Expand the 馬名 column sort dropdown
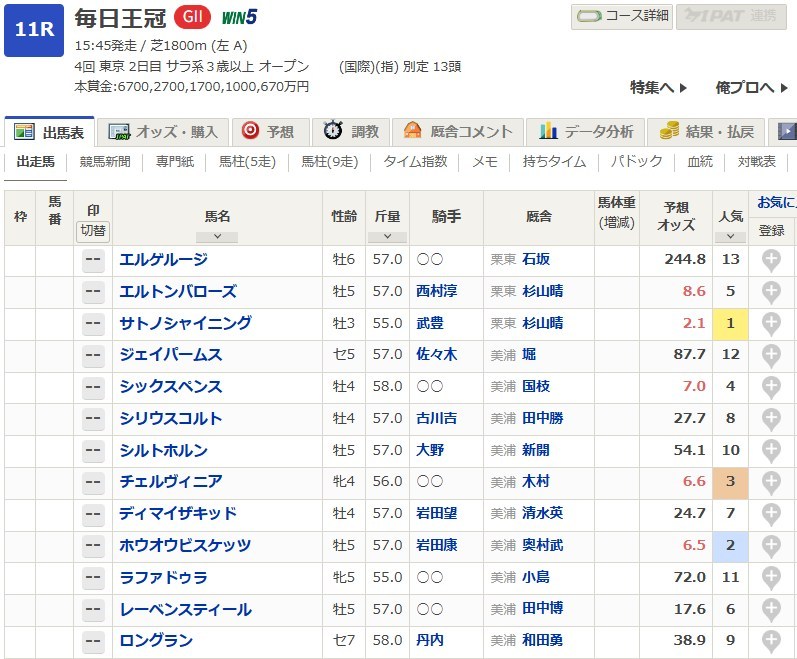This screenshot has width=797, height=659. pyautogui.click(x=217, y=237)
